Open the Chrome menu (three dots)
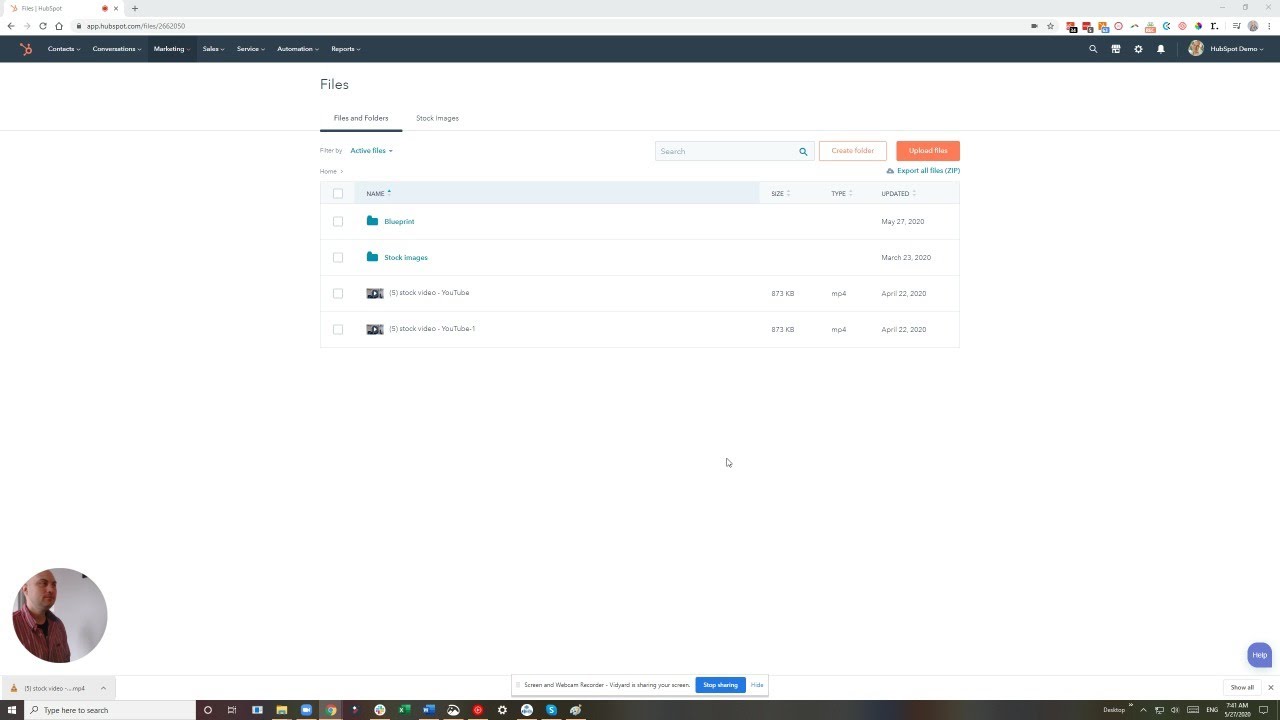 [1269, 26]
